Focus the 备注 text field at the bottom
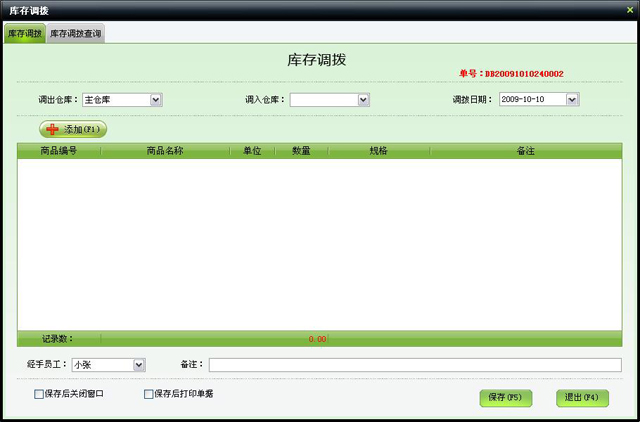This screenshot has height=422, width=640. tap(414, 365)
